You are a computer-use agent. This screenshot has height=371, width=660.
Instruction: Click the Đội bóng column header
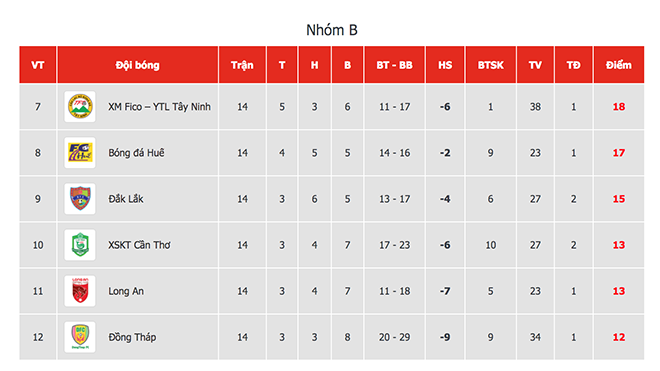coord(138,65)
